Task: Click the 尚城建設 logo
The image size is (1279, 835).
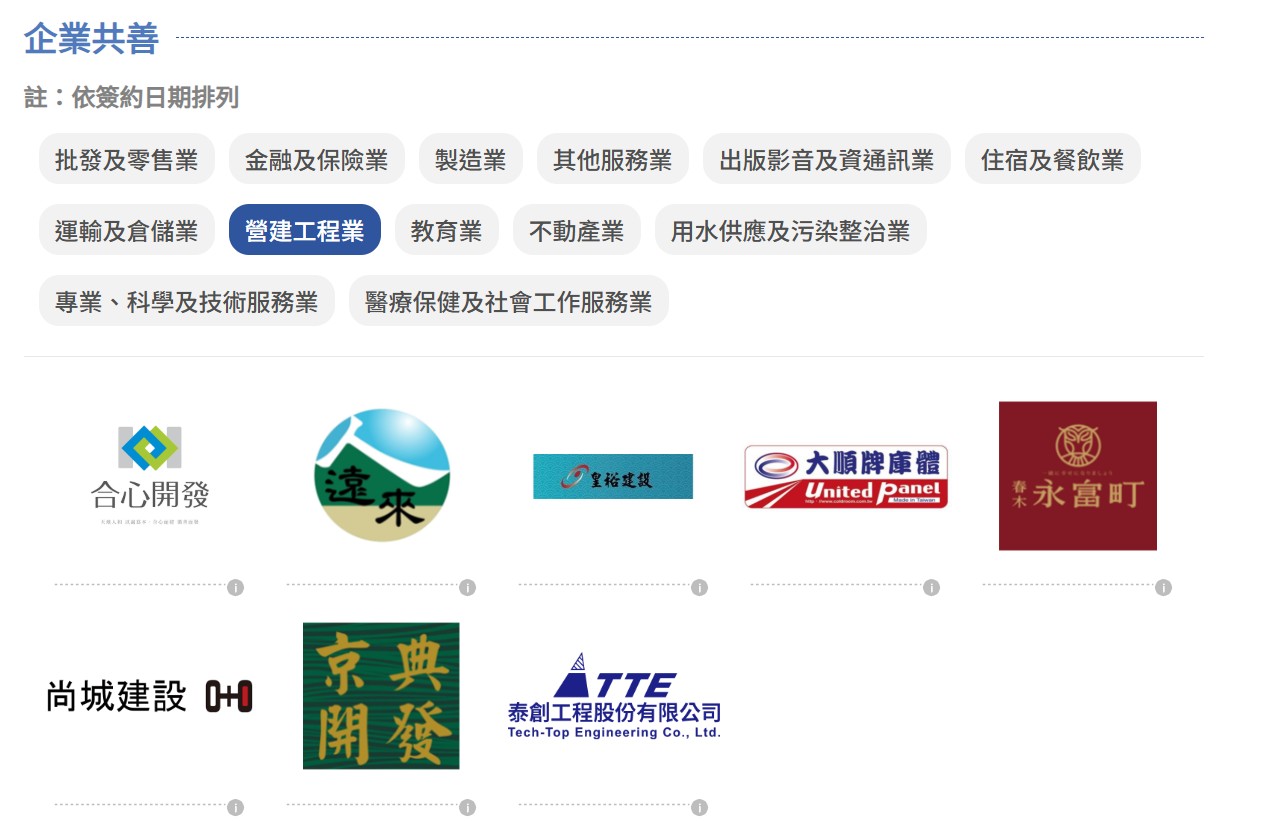Action: click(150, 696)
